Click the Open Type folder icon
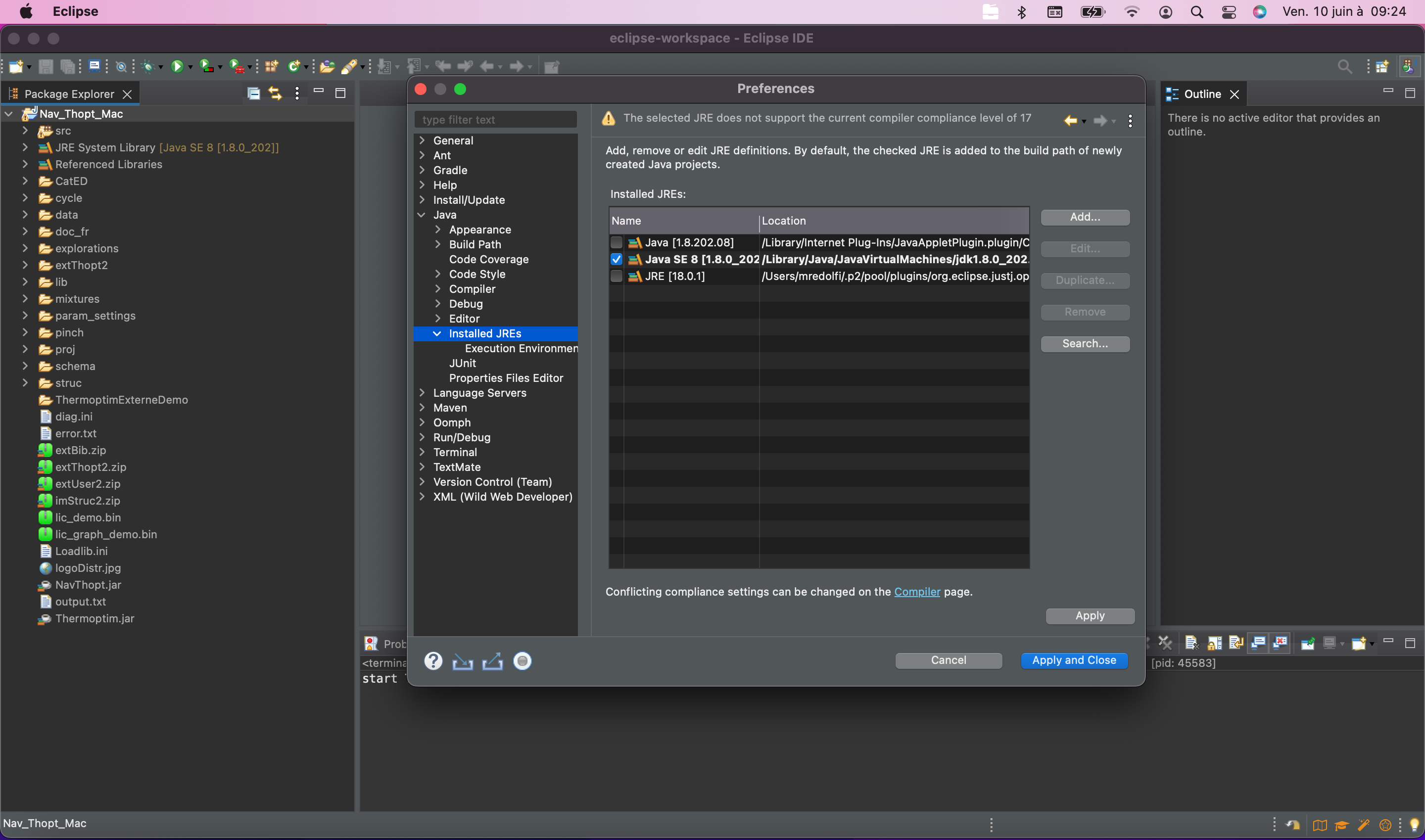Screen dimensions: 1425x840 [327, 67]
